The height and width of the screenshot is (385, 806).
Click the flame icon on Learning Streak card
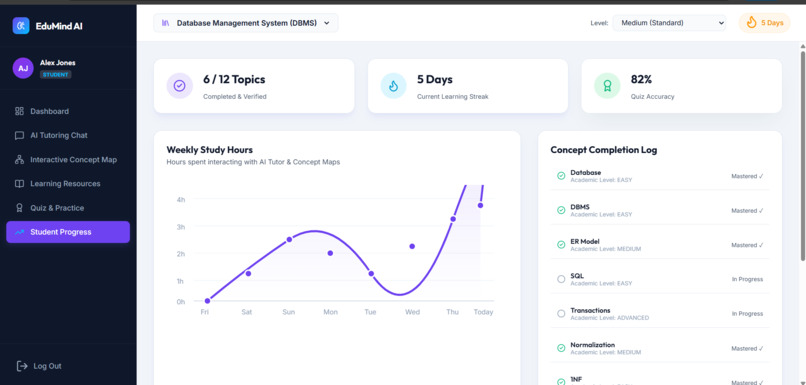coord(393,86)
